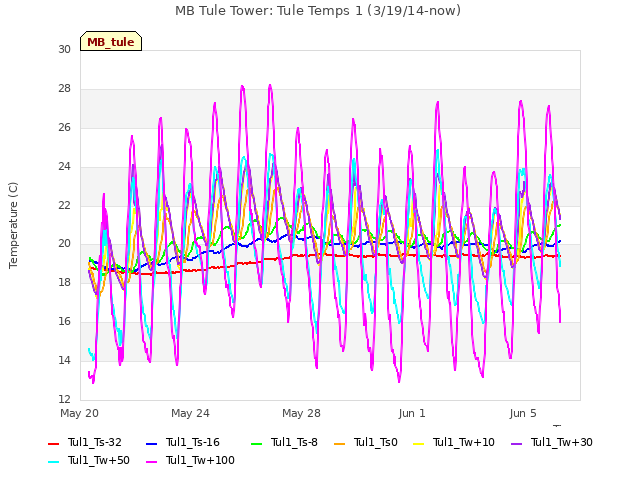Toggle the Tul1_Tw+50 legend label
Image resolution: width=640 pixels, height=480 pixels.
(x=99, y=460)
